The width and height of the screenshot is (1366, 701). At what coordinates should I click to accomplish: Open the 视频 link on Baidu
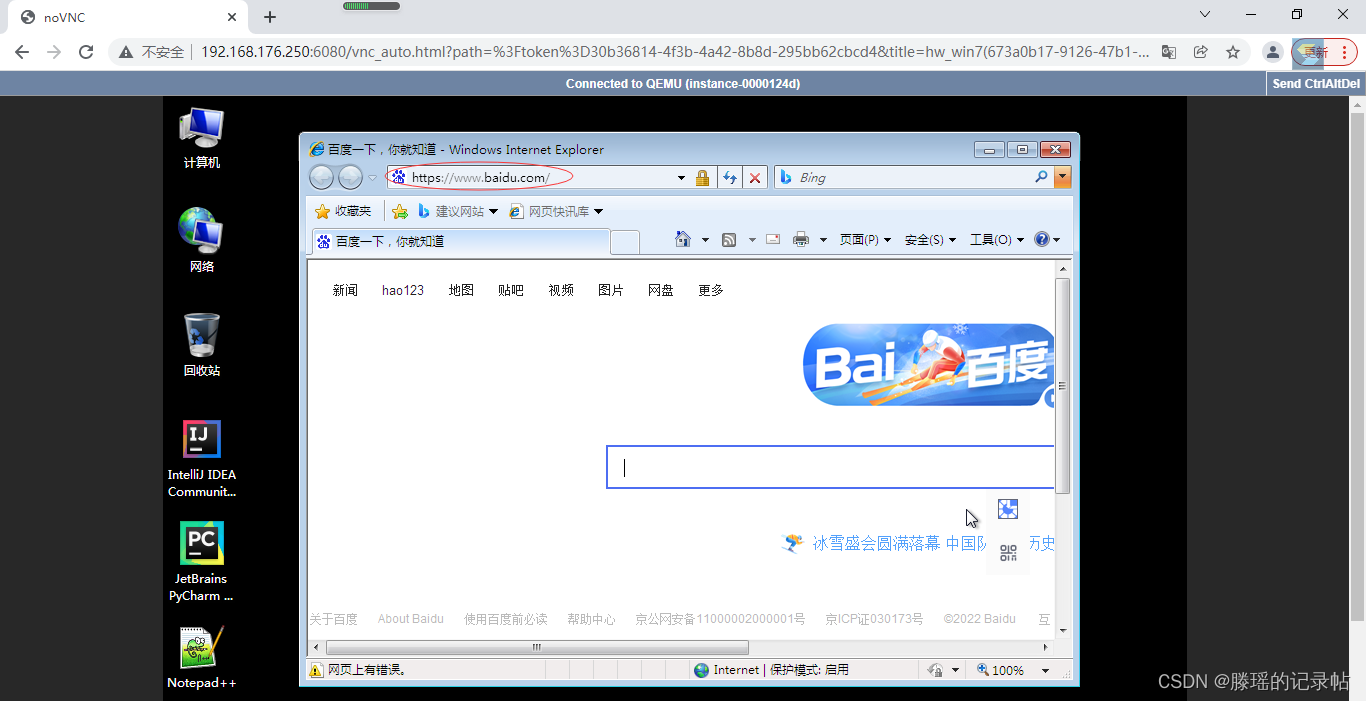(561, 290)
